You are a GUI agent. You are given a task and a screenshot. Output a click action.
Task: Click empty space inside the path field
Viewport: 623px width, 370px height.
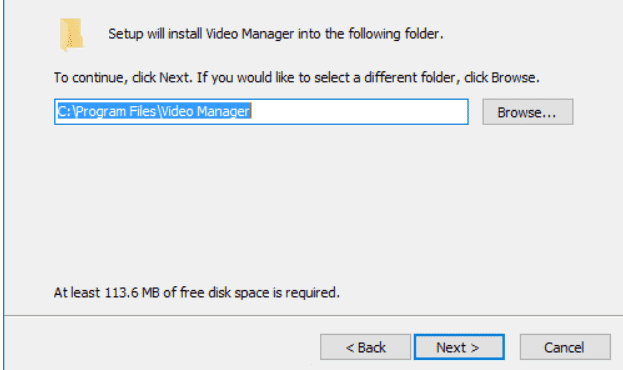click(x=358, y=112)
